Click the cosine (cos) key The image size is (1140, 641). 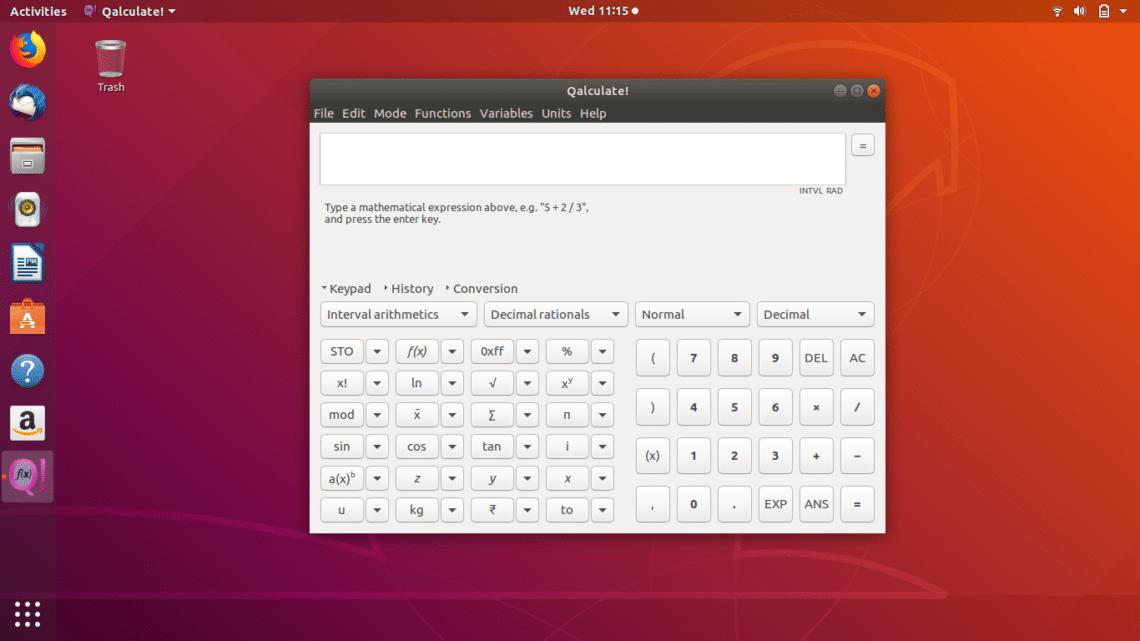click(x=416, y=446)
